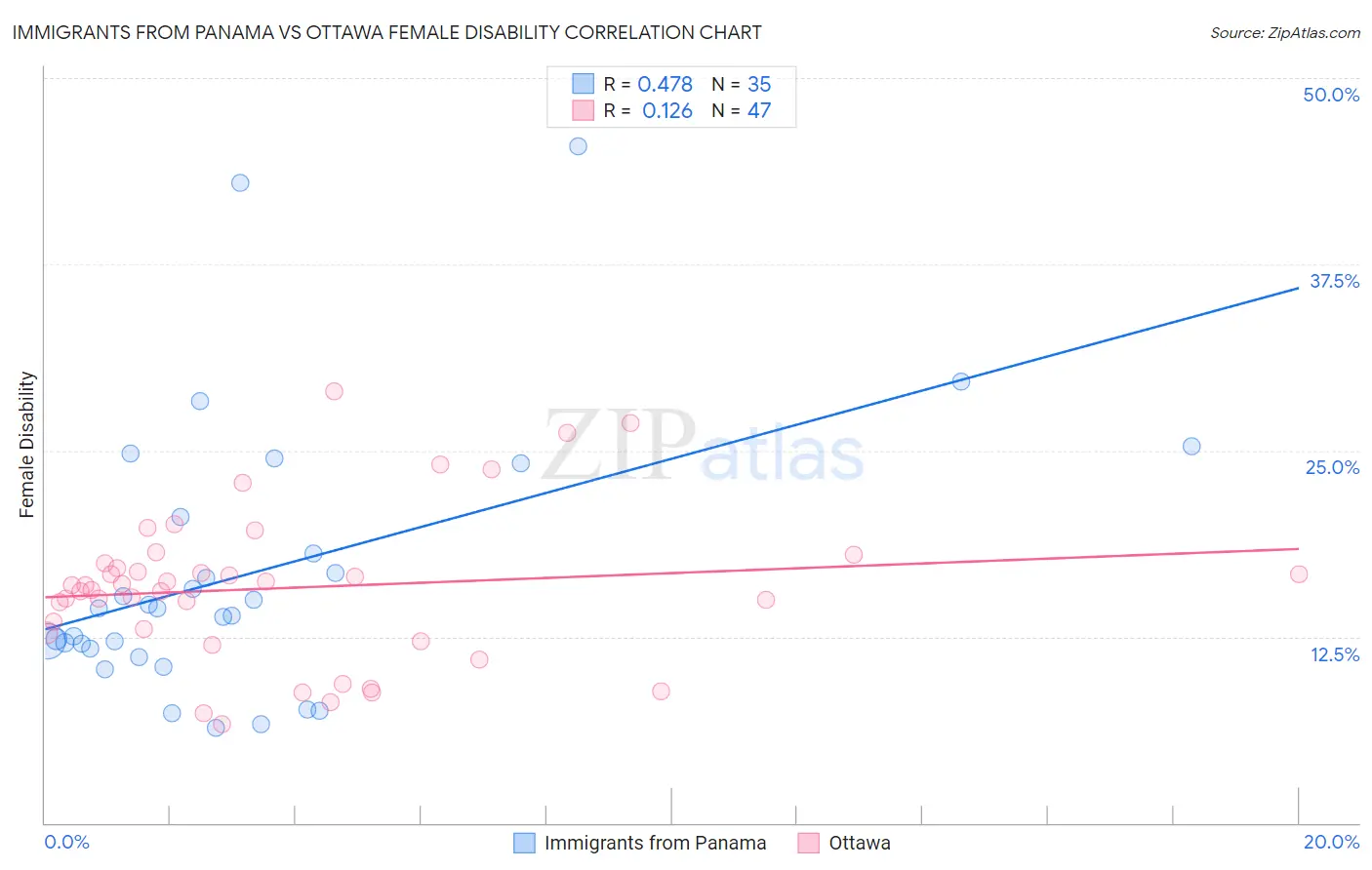Click the 0.0% x-axis label

(66, 842)
